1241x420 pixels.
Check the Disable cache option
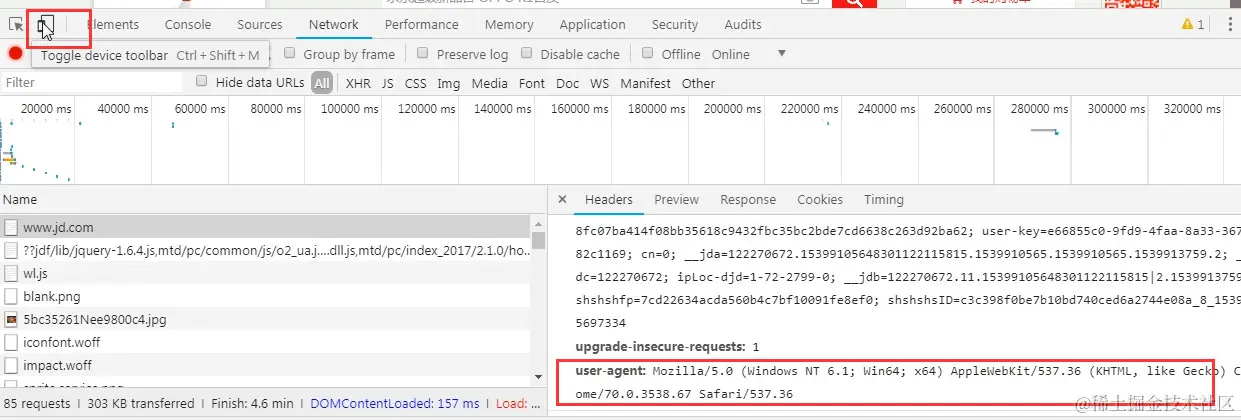pos(526,53)
